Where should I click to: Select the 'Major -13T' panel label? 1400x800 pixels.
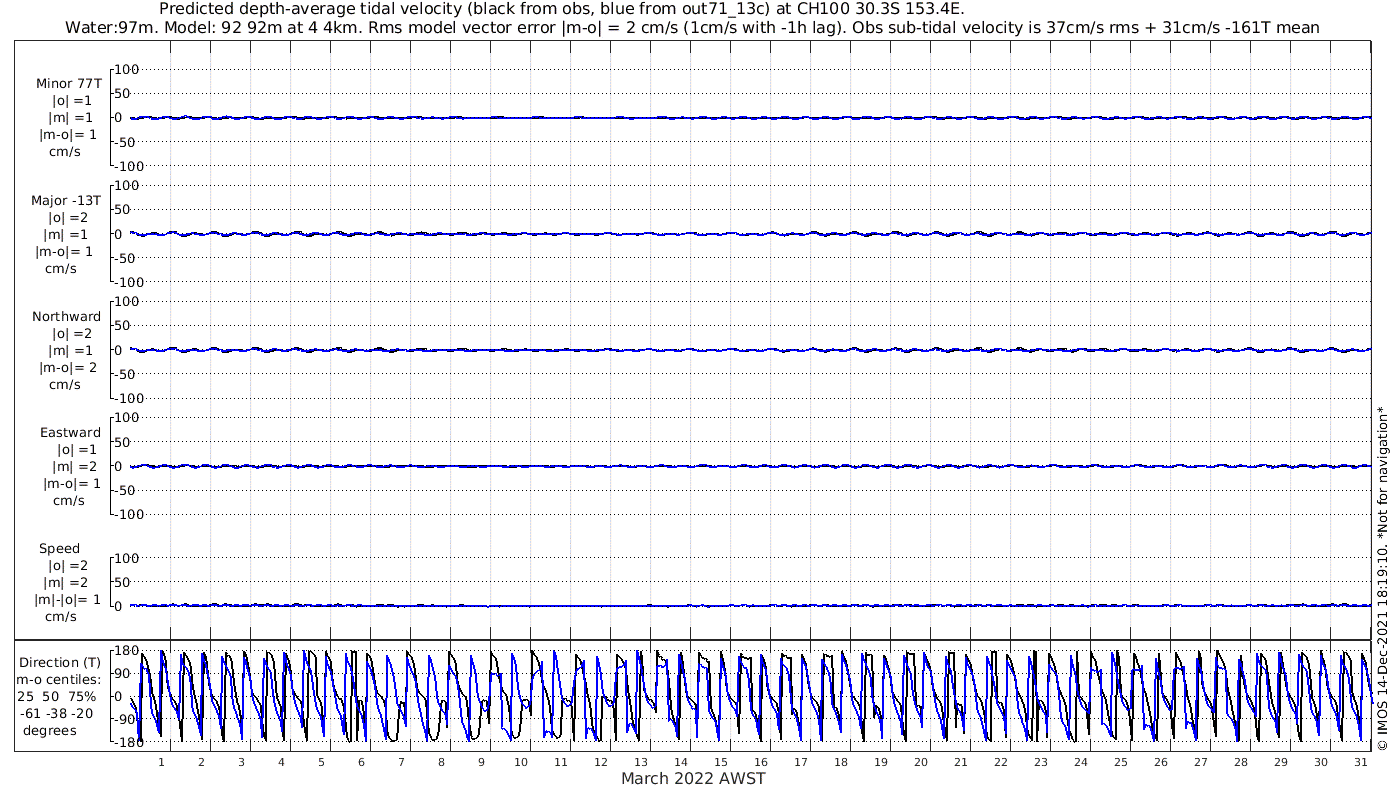point(66,200)
